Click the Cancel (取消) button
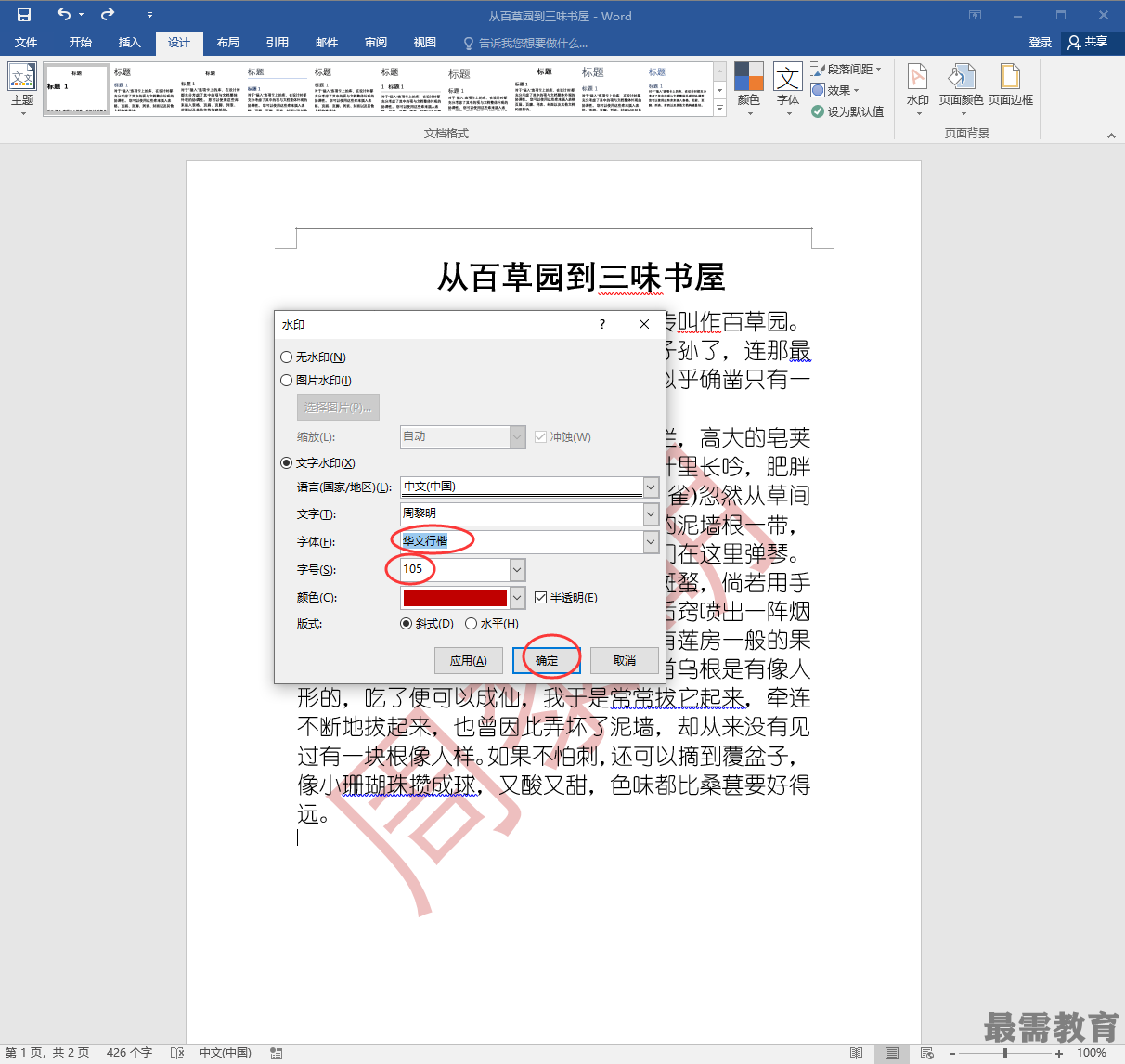Image resolution: width=1125 pixels, height=1064 pixels. click(625, 660)
